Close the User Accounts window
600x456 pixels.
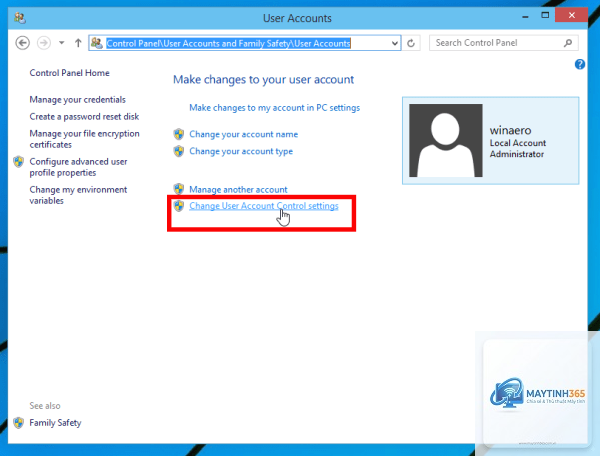(571, 15)
